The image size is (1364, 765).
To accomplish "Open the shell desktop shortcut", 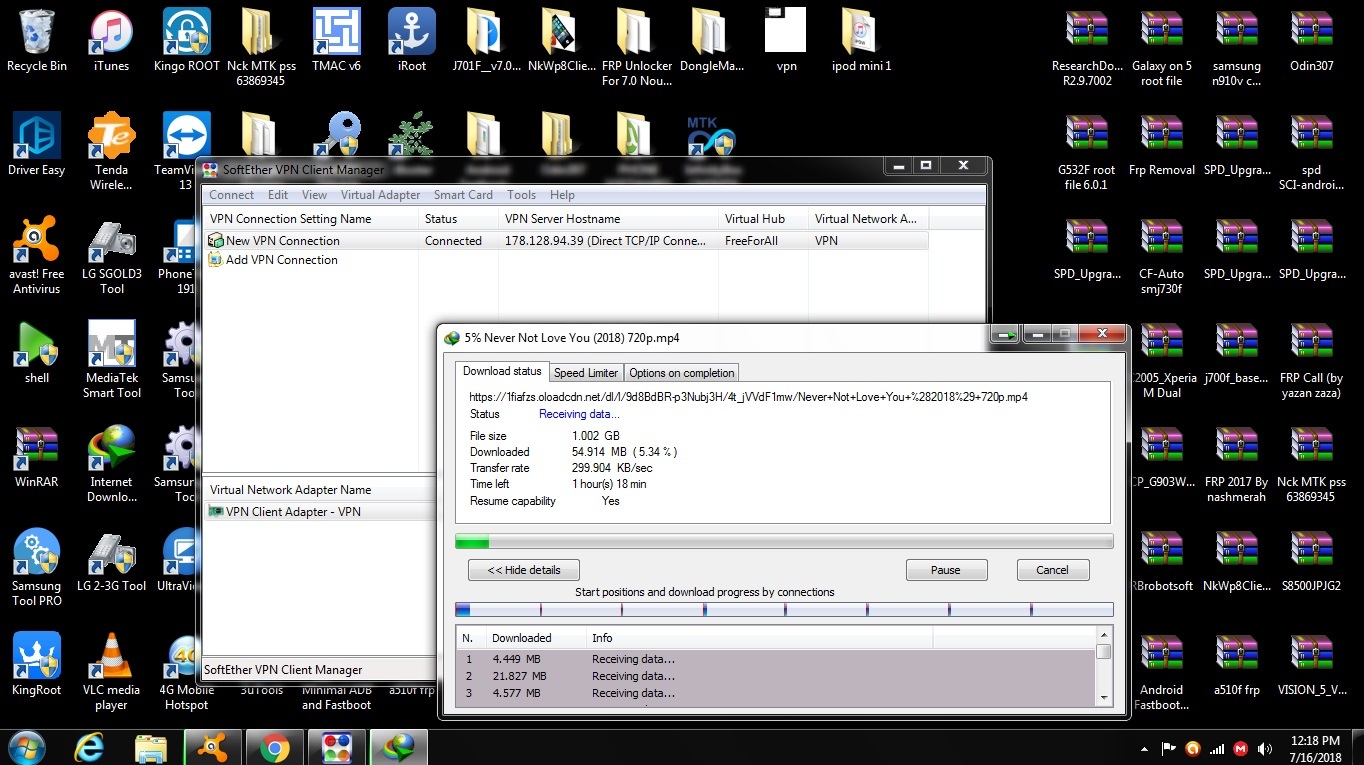I will click(x=37, y=352).
